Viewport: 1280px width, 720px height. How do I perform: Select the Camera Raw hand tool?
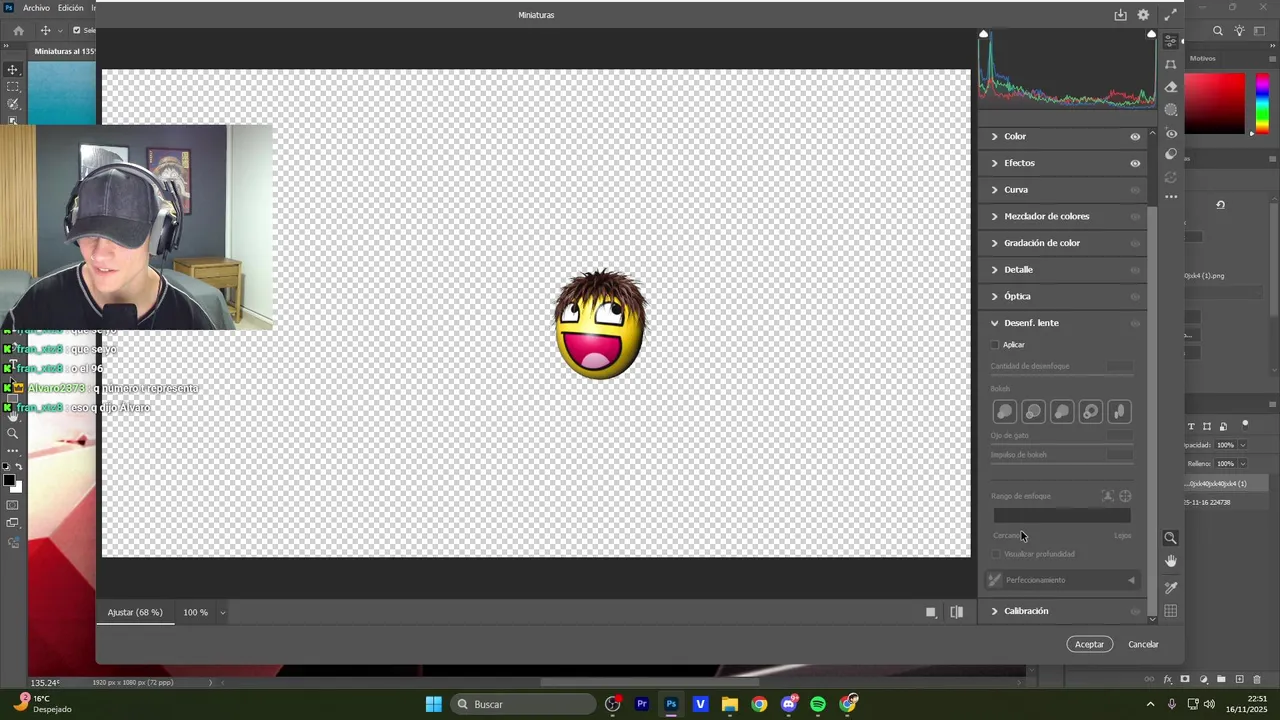[1171, 561]
